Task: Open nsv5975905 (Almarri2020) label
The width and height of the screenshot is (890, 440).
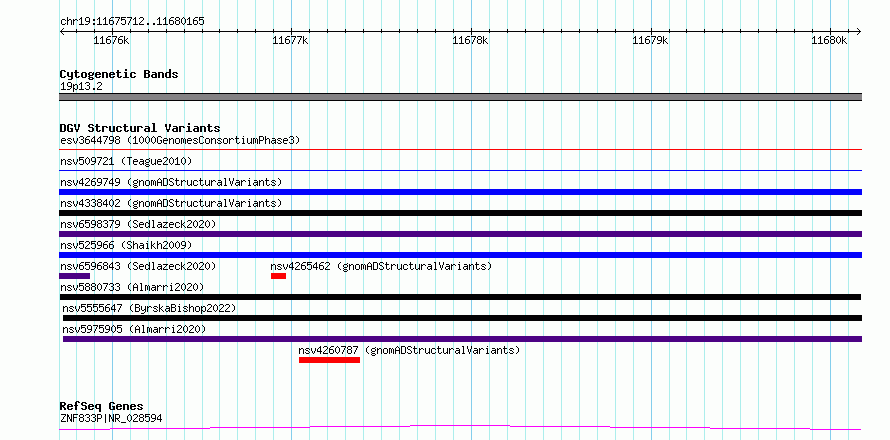Action: click(x=134, y=329)
